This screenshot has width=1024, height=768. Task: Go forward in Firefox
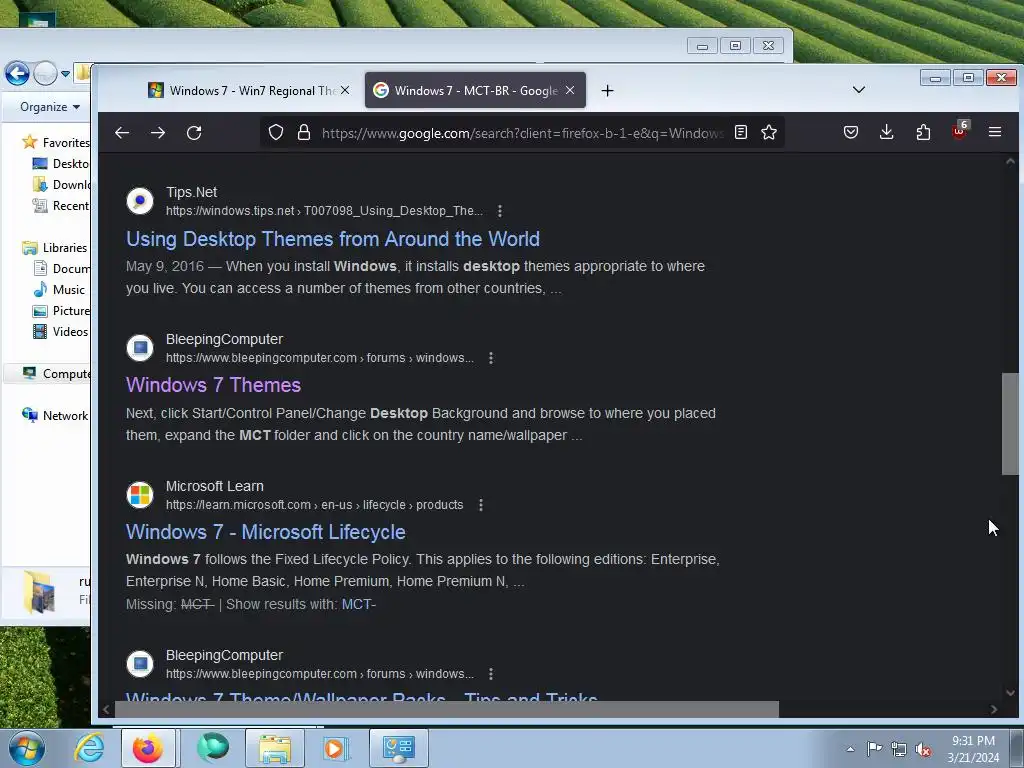click(x=158, y=133)
